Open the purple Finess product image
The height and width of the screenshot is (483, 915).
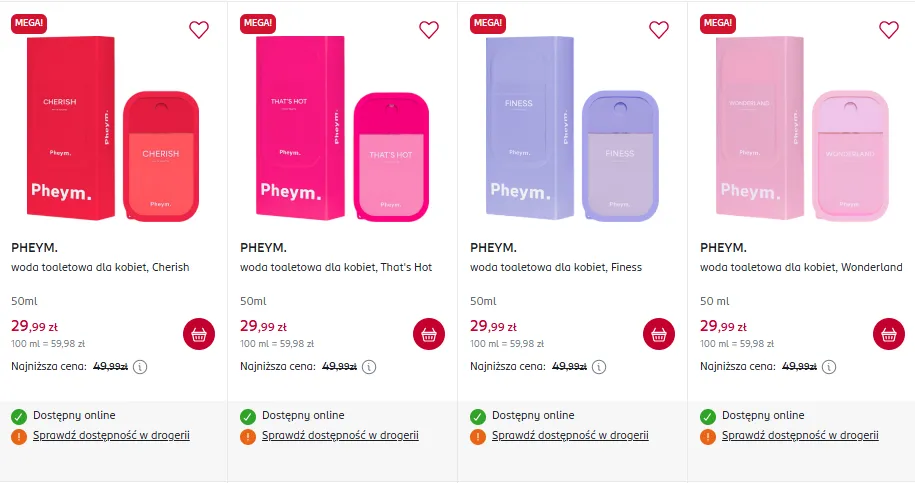point(572,128)
